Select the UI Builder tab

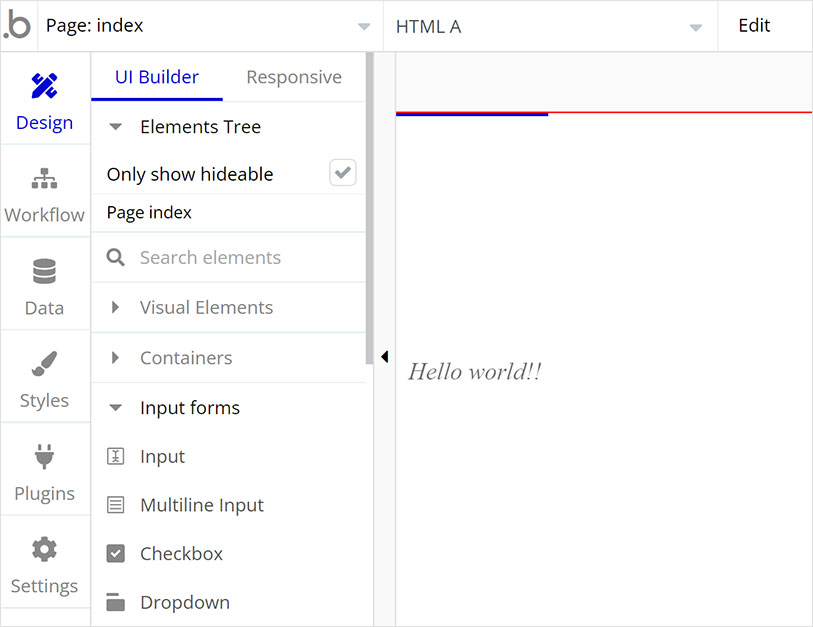[156, 76]
